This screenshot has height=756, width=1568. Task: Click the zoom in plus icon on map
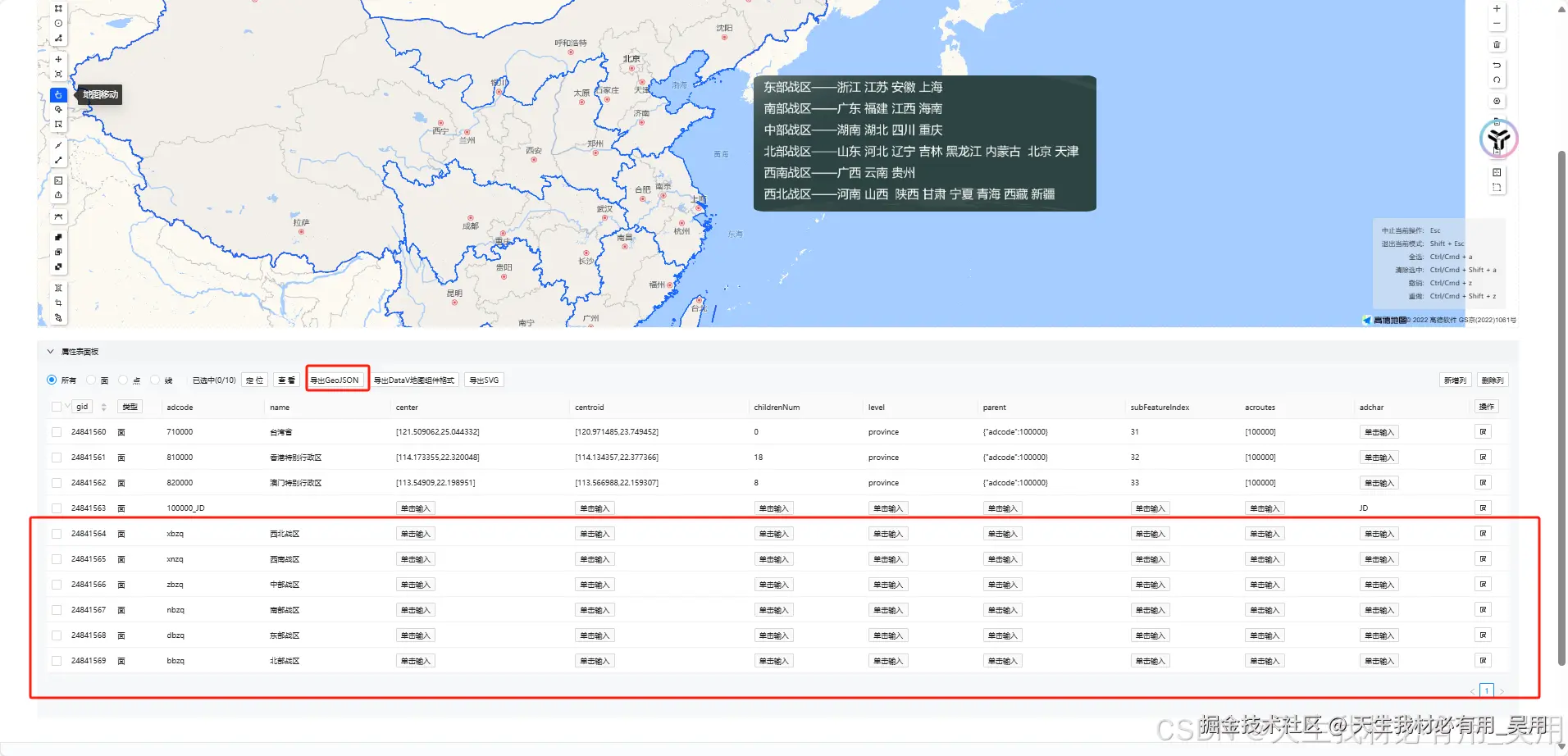1497,8
